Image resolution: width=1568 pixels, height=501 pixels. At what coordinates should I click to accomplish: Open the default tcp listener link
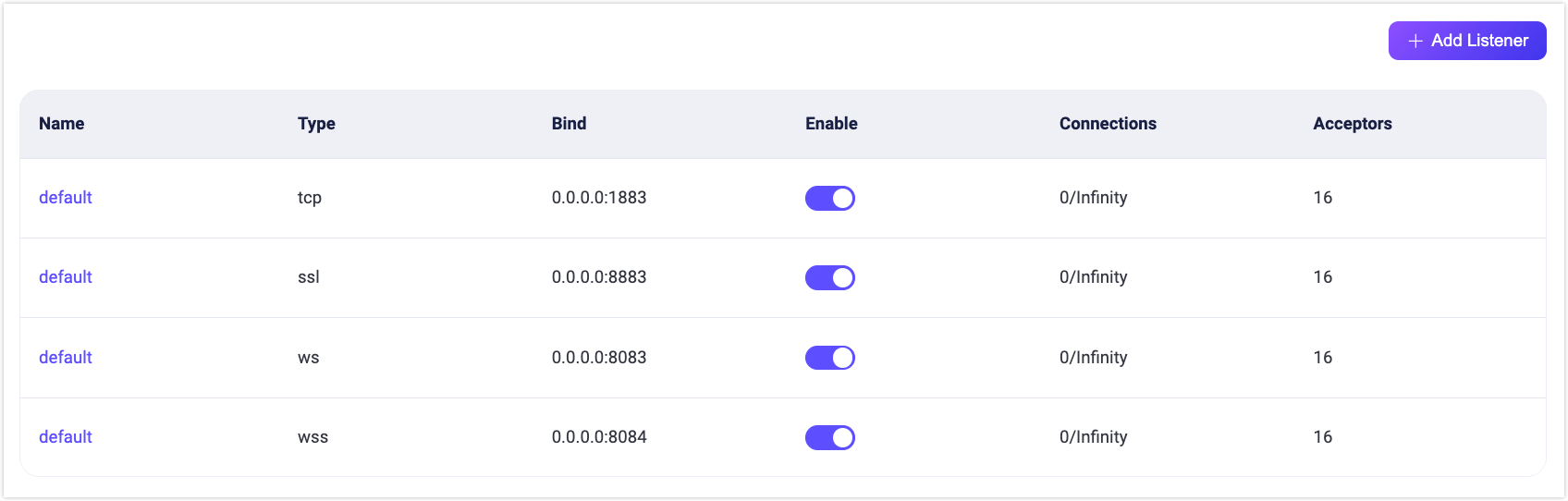tap(66, 198)
